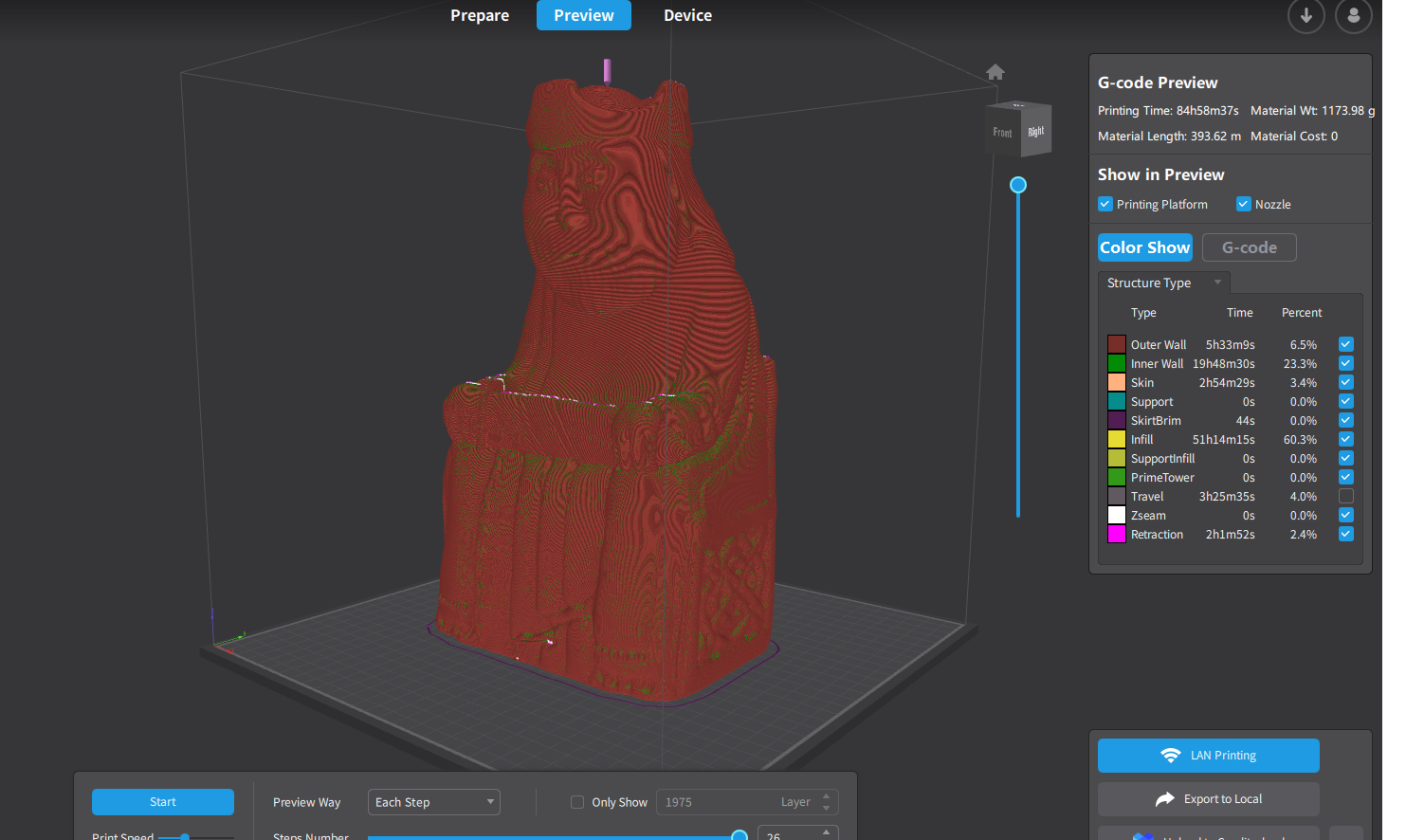1406x840 pixels.
Task: Select the G-code view button
Action: coord(1249,247)
